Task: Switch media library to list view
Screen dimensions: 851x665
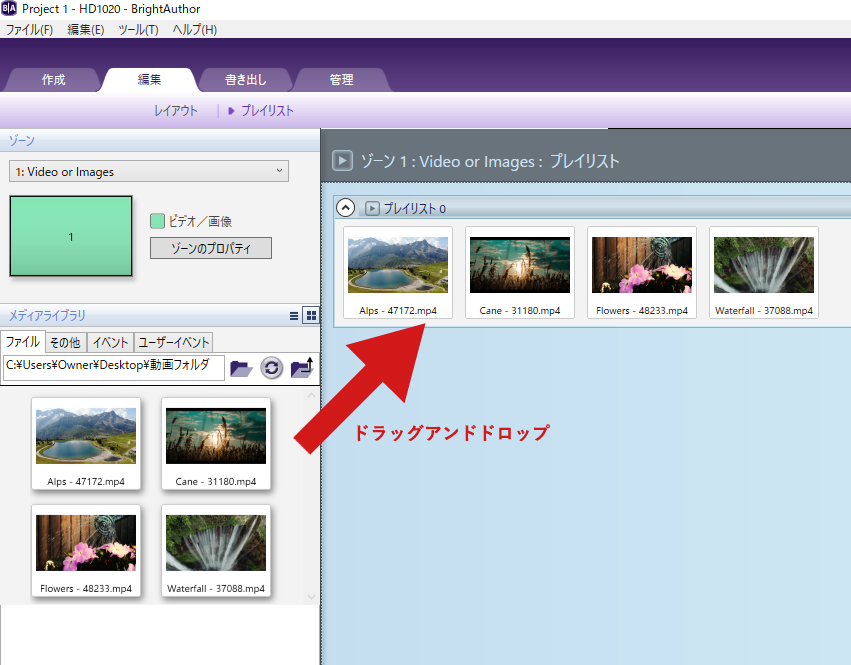Action: point(294,315)
